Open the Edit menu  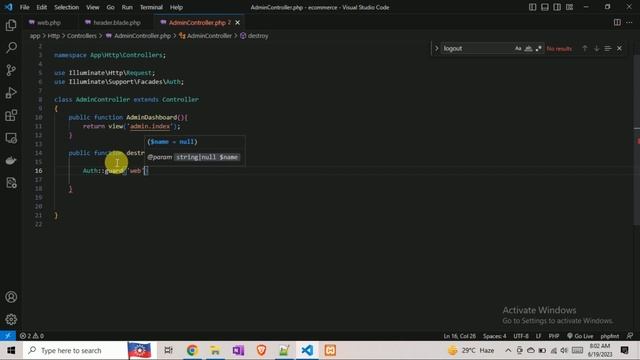tap(42, 7)
